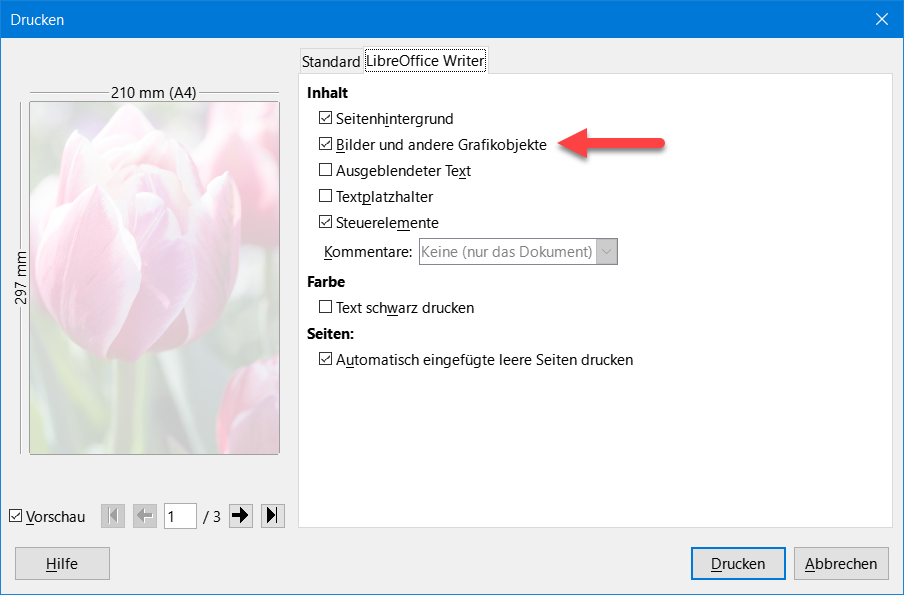Enable Text schwarz drucken option
The height and width of the screenshot is (595, 904).
pyautogui.click(x=325, y=308)
